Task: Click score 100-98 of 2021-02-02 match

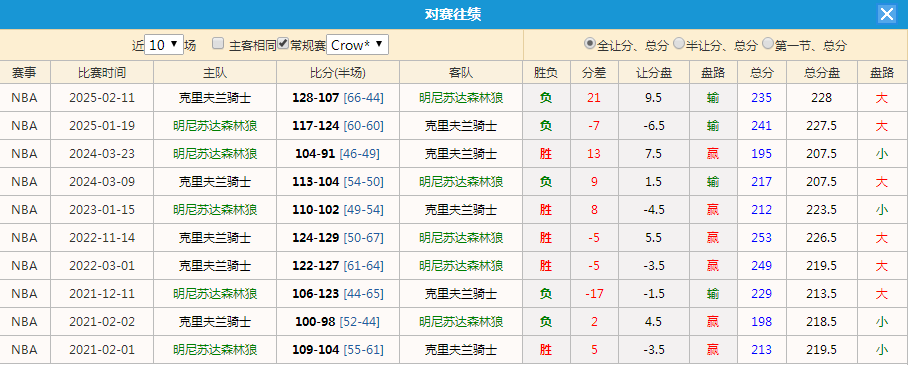Action: [315, 322]
